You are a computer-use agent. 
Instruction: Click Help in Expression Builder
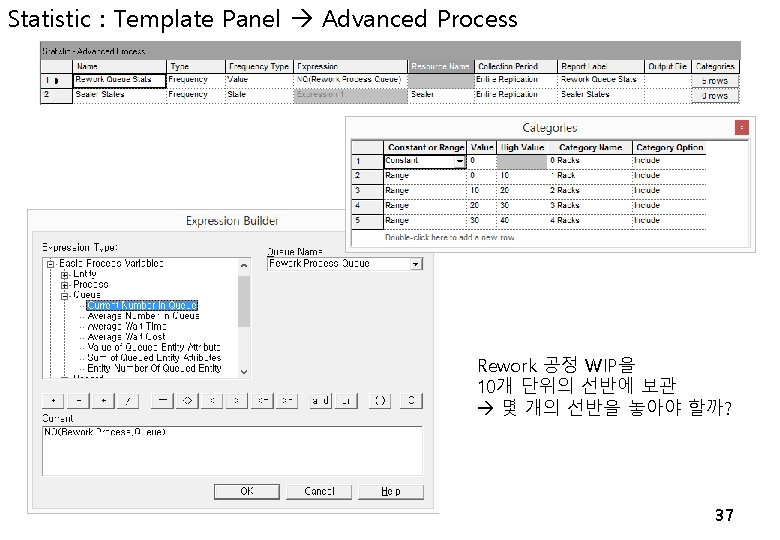pyautogui.click(x=391, y=491)
